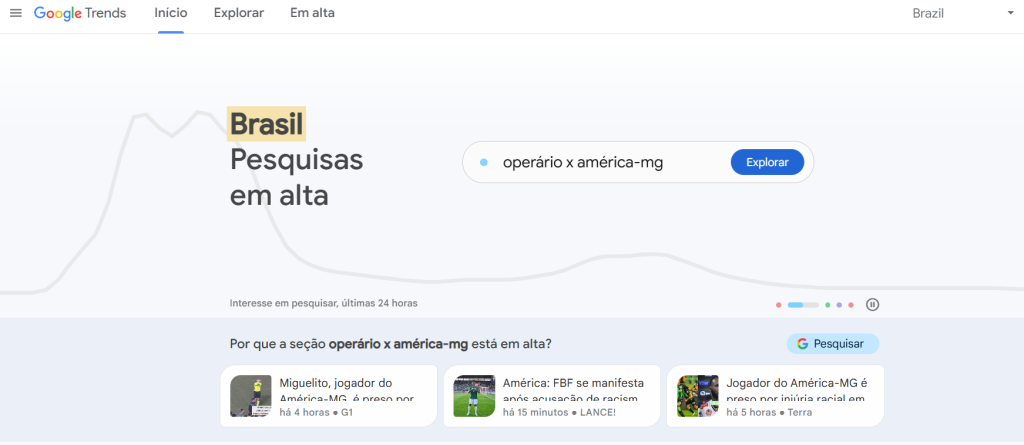Switch to the Início tab

pos(170,13)
